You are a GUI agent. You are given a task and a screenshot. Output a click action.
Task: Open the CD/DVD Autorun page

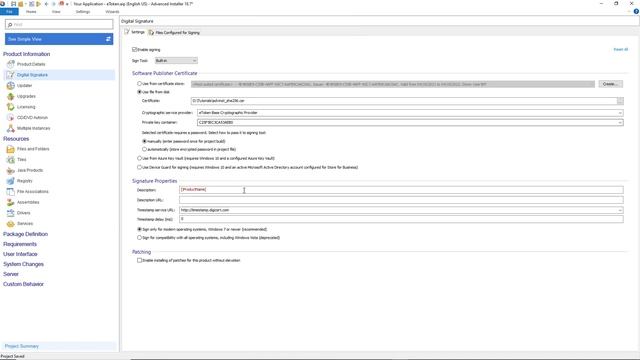pos(32,118)
